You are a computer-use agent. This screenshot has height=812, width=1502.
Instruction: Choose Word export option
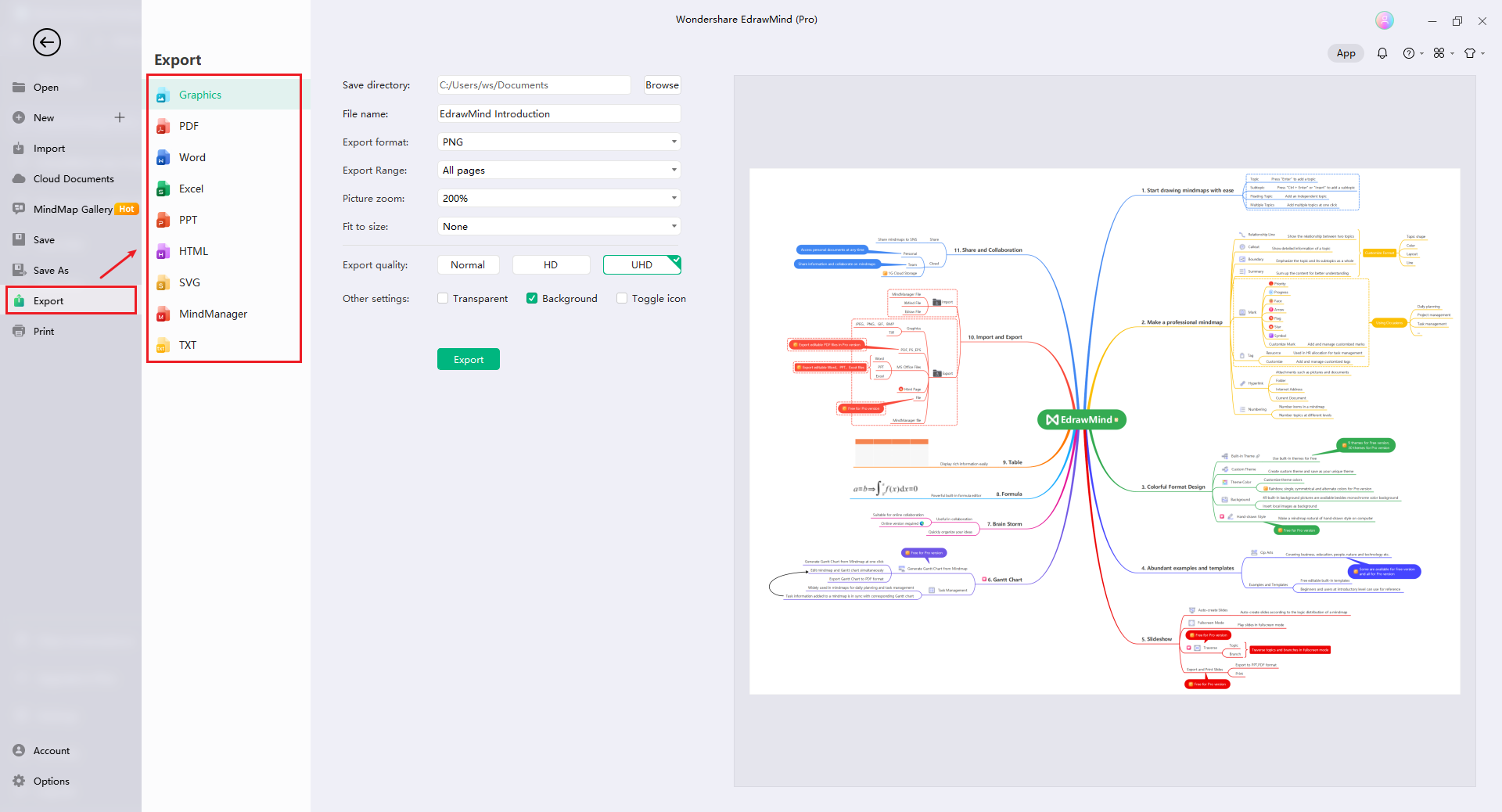point(225,157)
